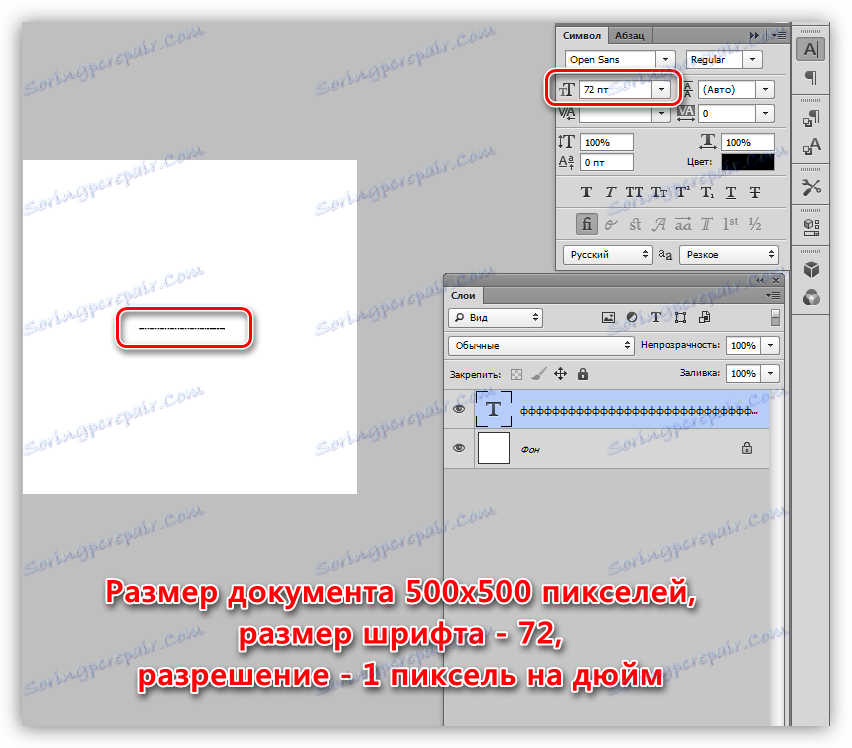Image resolution: width=852 pixels, height=748 pixels.
Task: Click baseline shift 0 пт field
Action: coord(606,162)
